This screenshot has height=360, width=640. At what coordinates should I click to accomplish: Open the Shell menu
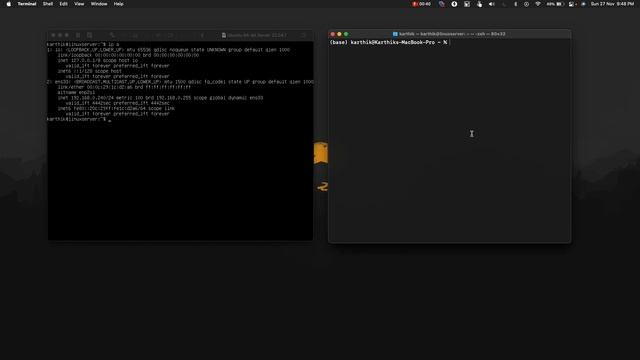(48, 4)
